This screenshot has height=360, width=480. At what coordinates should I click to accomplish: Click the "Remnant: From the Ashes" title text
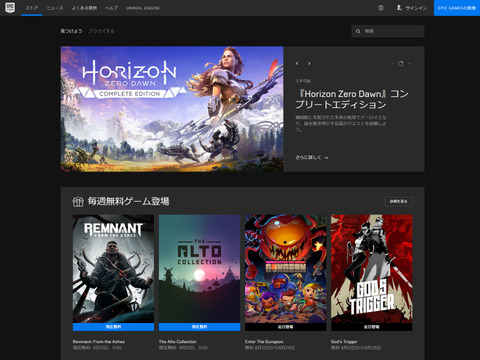[x=99, y=342]
